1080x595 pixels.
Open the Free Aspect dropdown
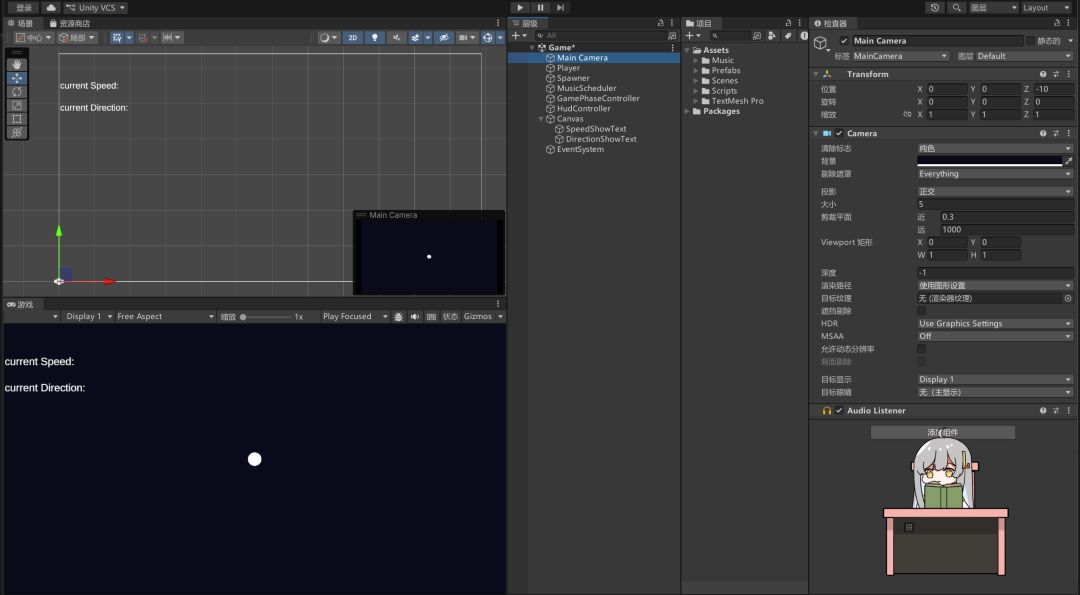coord(165,317)
